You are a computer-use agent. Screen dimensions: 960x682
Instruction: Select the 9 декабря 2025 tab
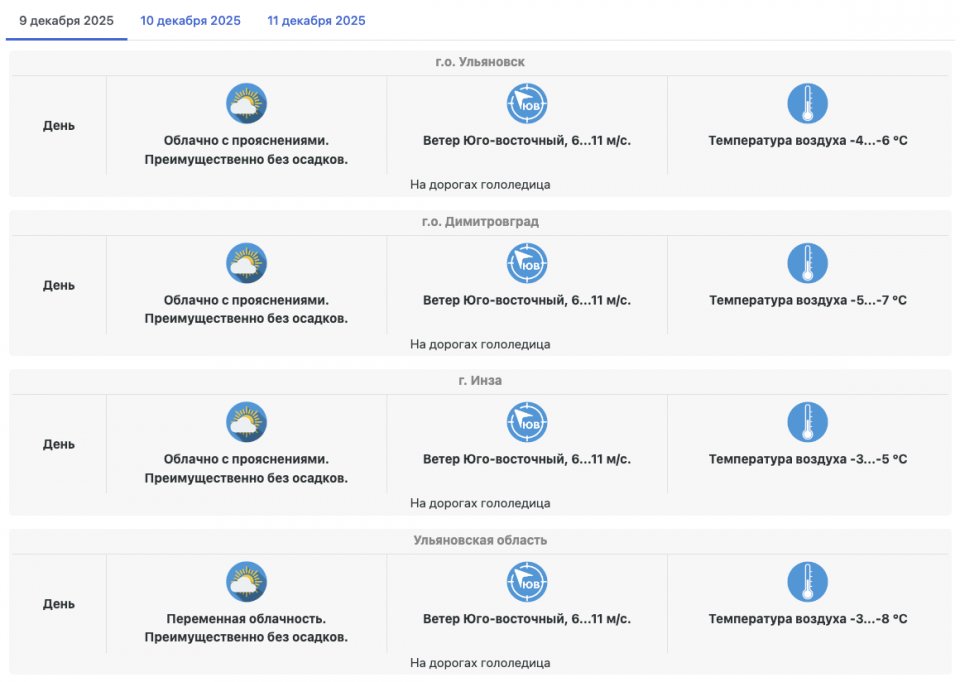66,21
